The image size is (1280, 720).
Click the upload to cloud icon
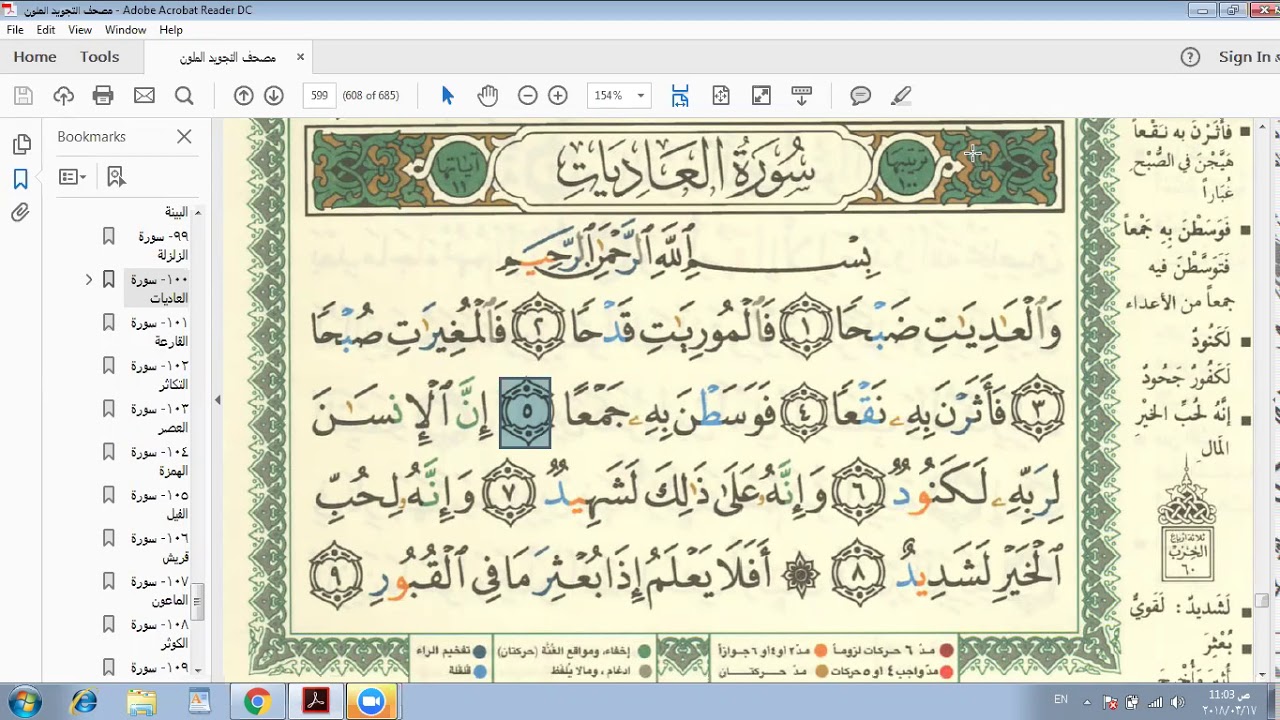coord(63,96)
